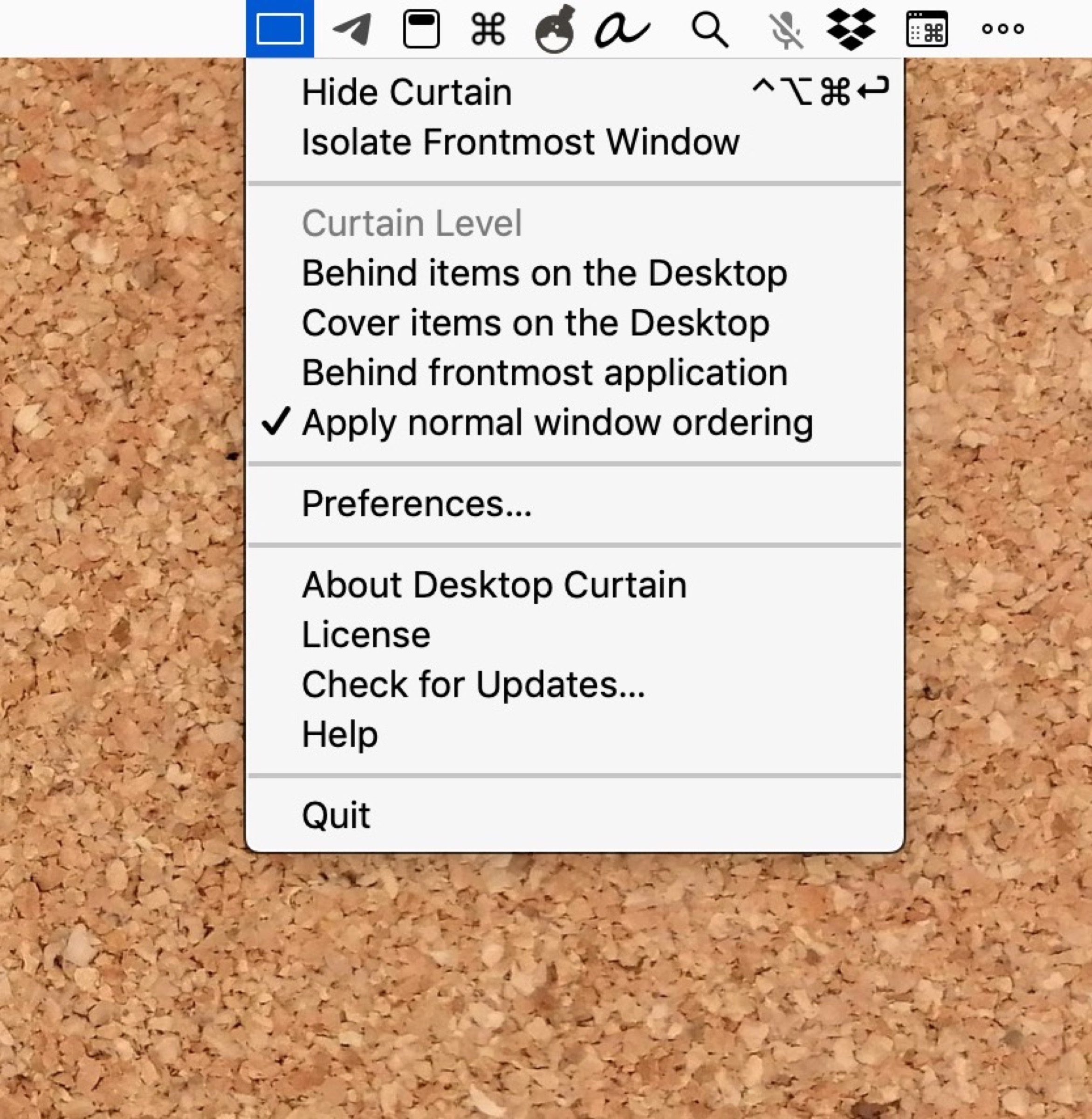Click the command key symbol icon
The height and width of the screenshot is (1119, 1092).
click(x=488, y=29)
